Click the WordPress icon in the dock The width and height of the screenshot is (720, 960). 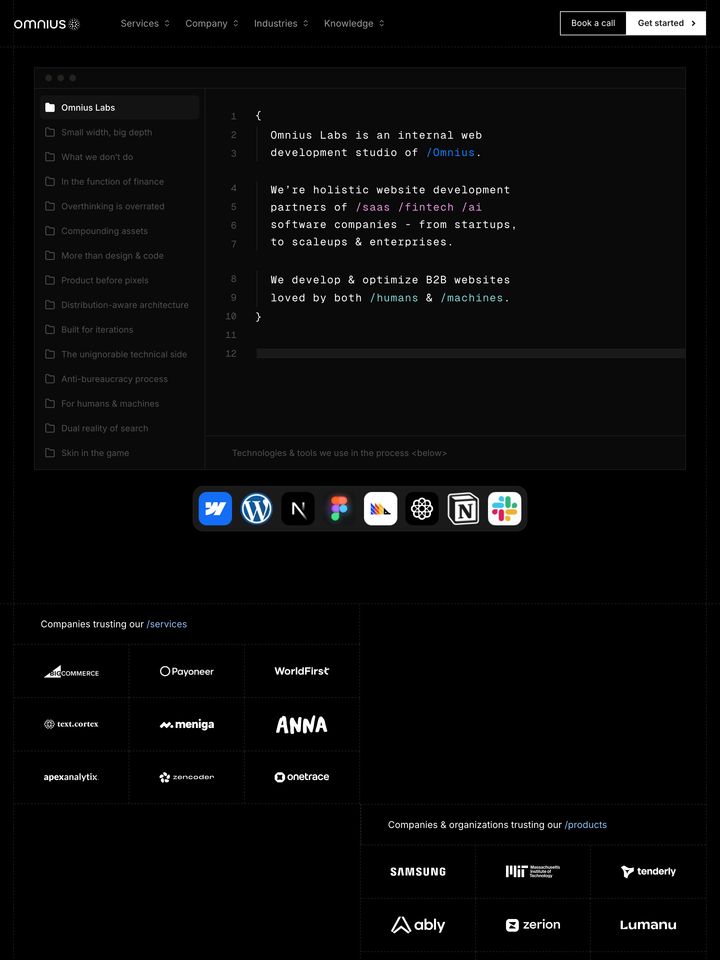coord(257,509)
